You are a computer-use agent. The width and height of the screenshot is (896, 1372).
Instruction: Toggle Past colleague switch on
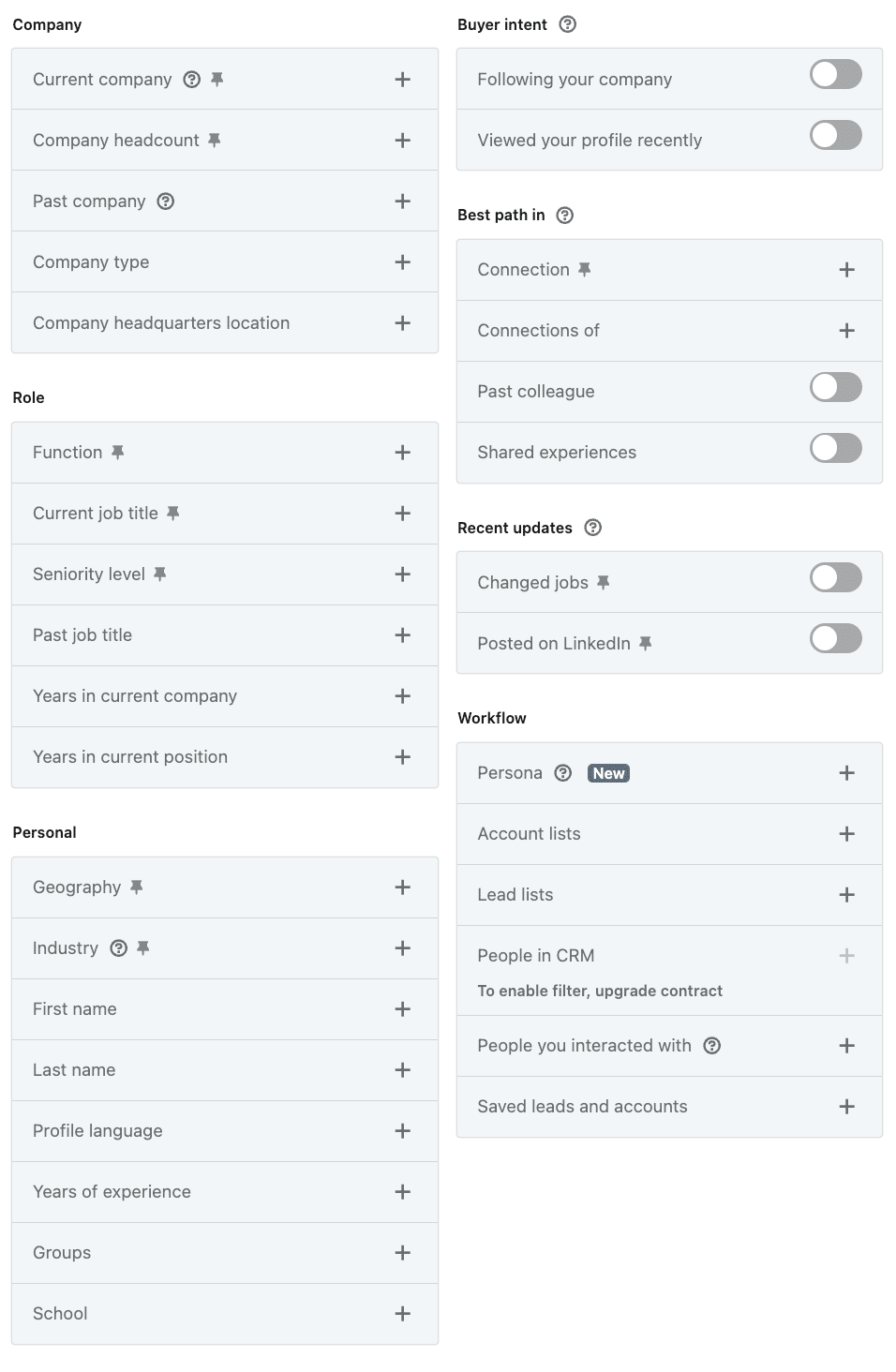pos(835,388)
